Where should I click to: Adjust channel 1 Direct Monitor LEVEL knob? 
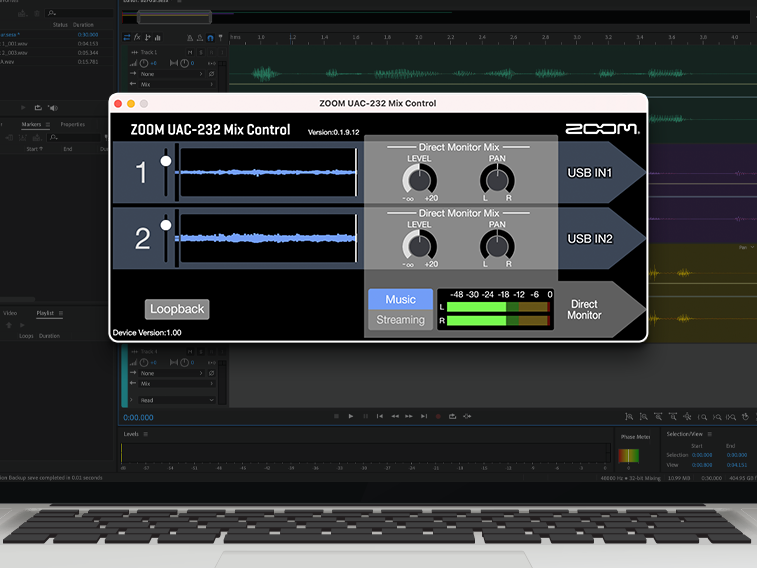tap(420, 180)
